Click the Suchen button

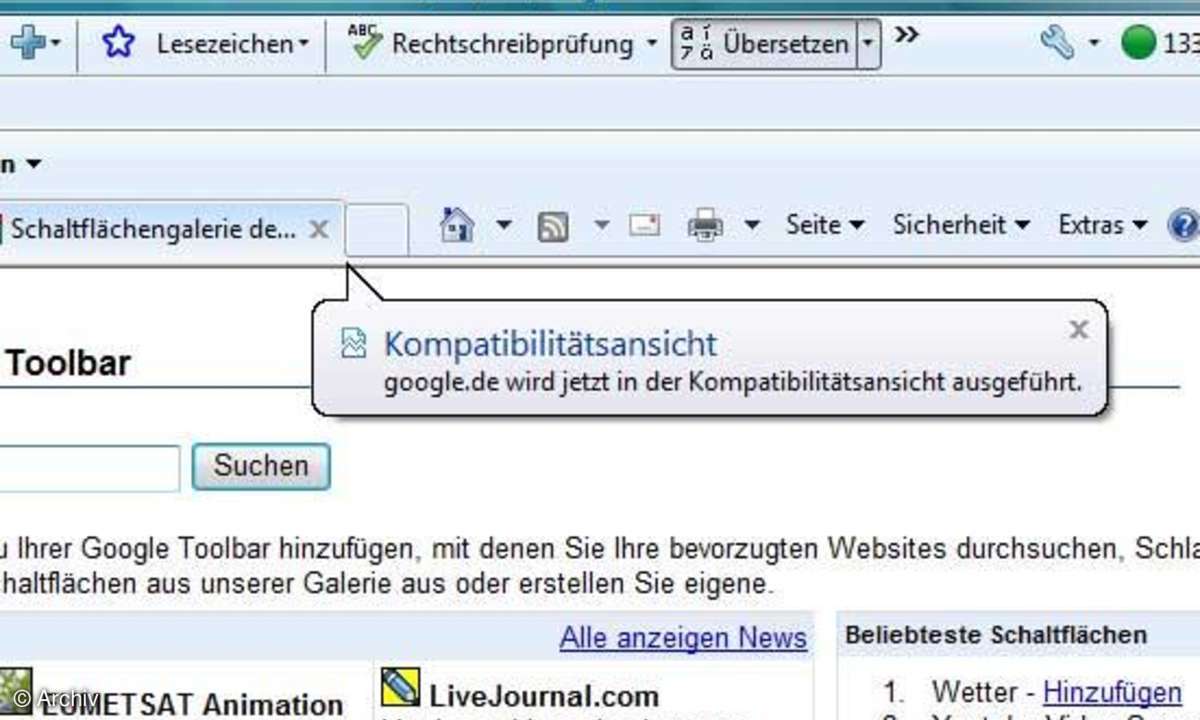pos(261,466)
